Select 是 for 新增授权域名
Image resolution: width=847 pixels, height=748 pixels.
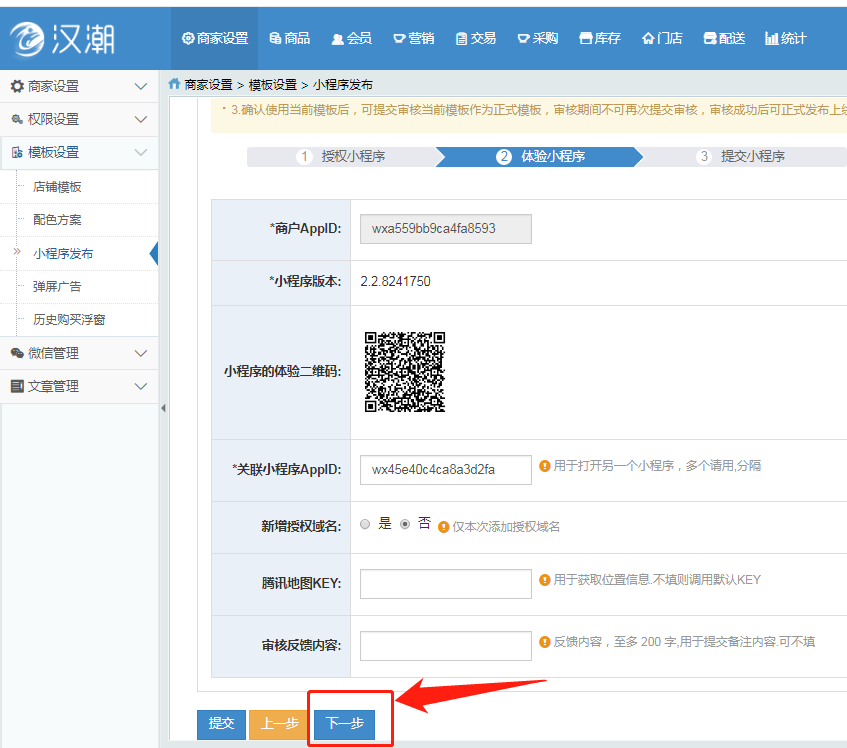(365, 524)
